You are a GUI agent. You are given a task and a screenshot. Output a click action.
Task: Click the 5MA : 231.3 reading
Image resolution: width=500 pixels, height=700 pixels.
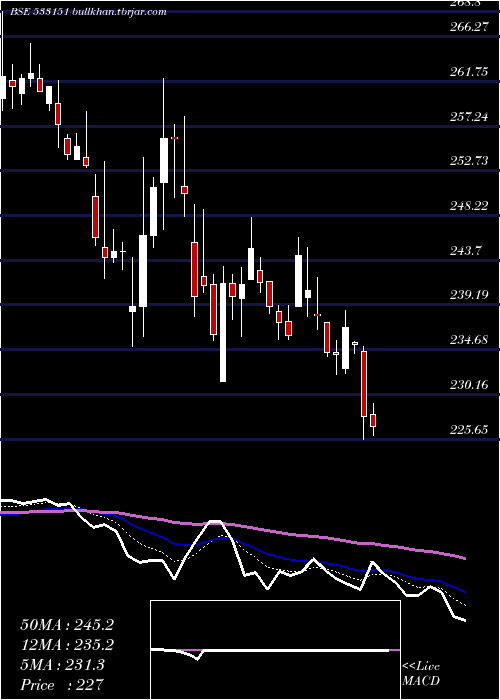(x=62, y=665)
